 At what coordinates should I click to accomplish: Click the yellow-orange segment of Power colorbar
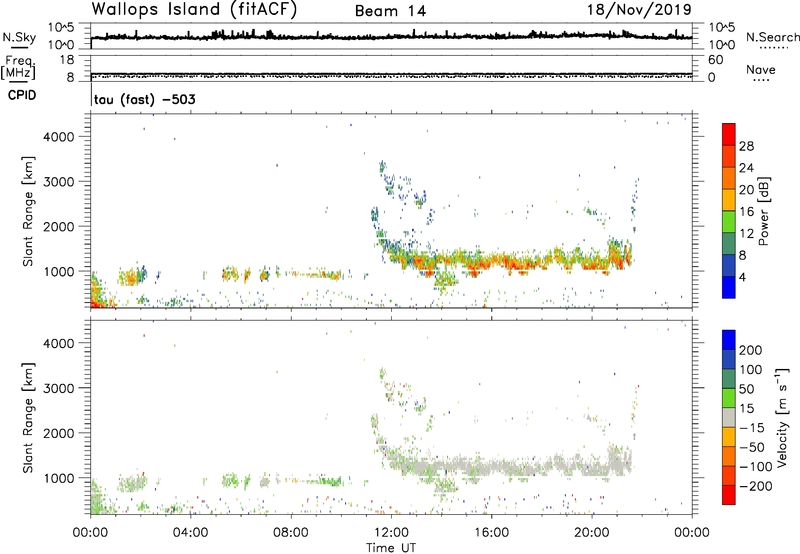[729, 200]
